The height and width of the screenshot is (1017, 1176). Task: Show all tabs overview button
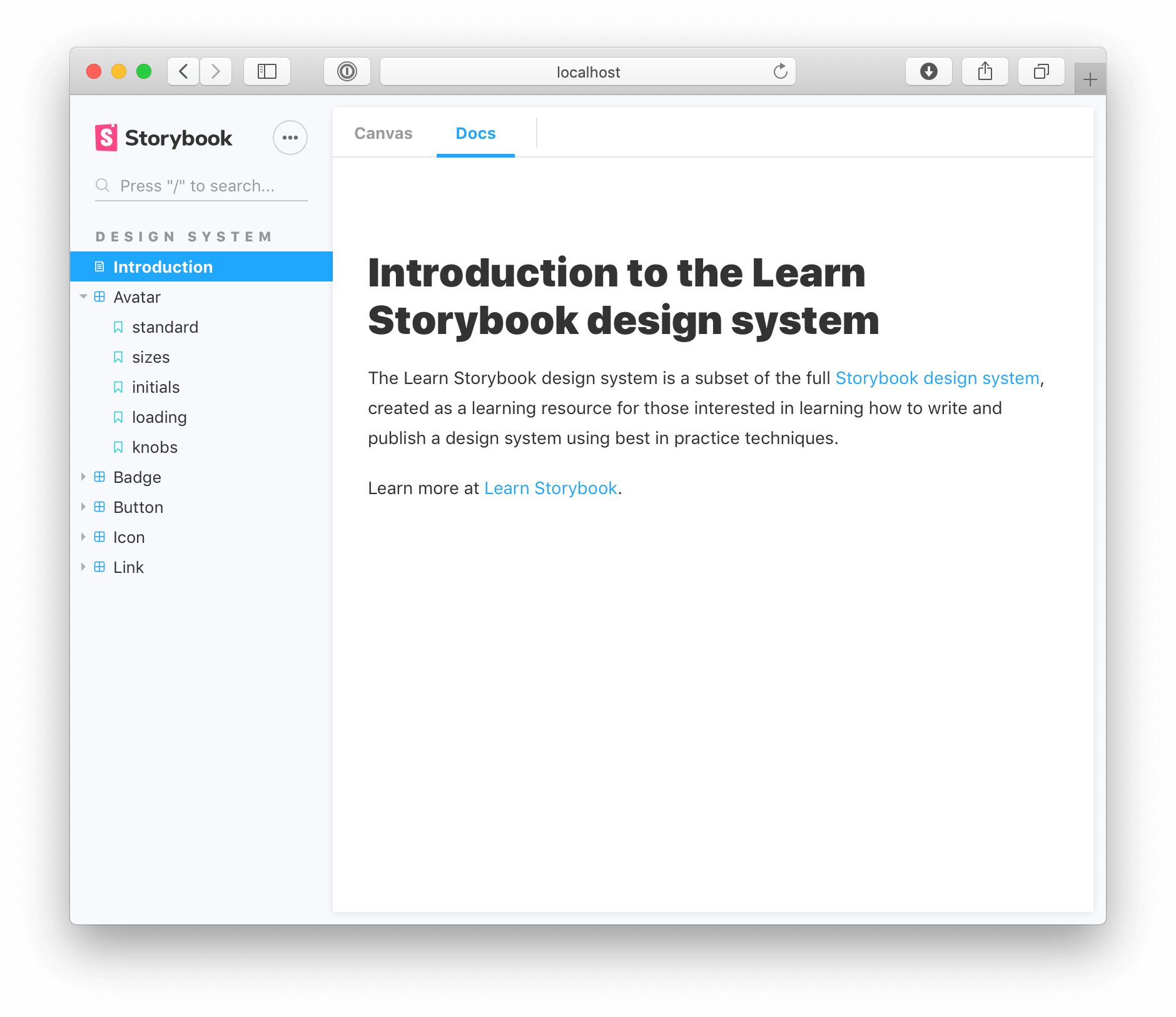1042,71
